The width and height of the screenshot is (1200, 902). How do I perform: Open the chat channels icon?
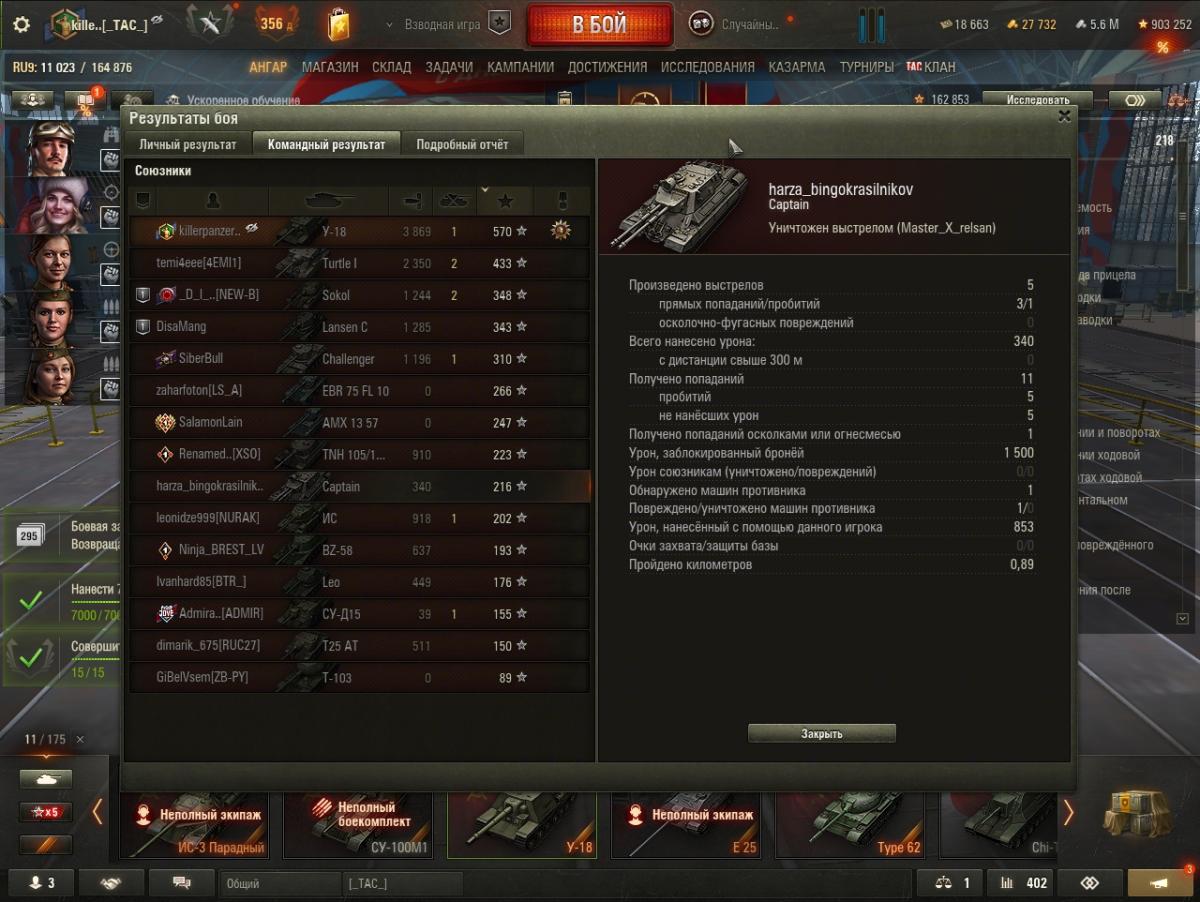[181, 883]
